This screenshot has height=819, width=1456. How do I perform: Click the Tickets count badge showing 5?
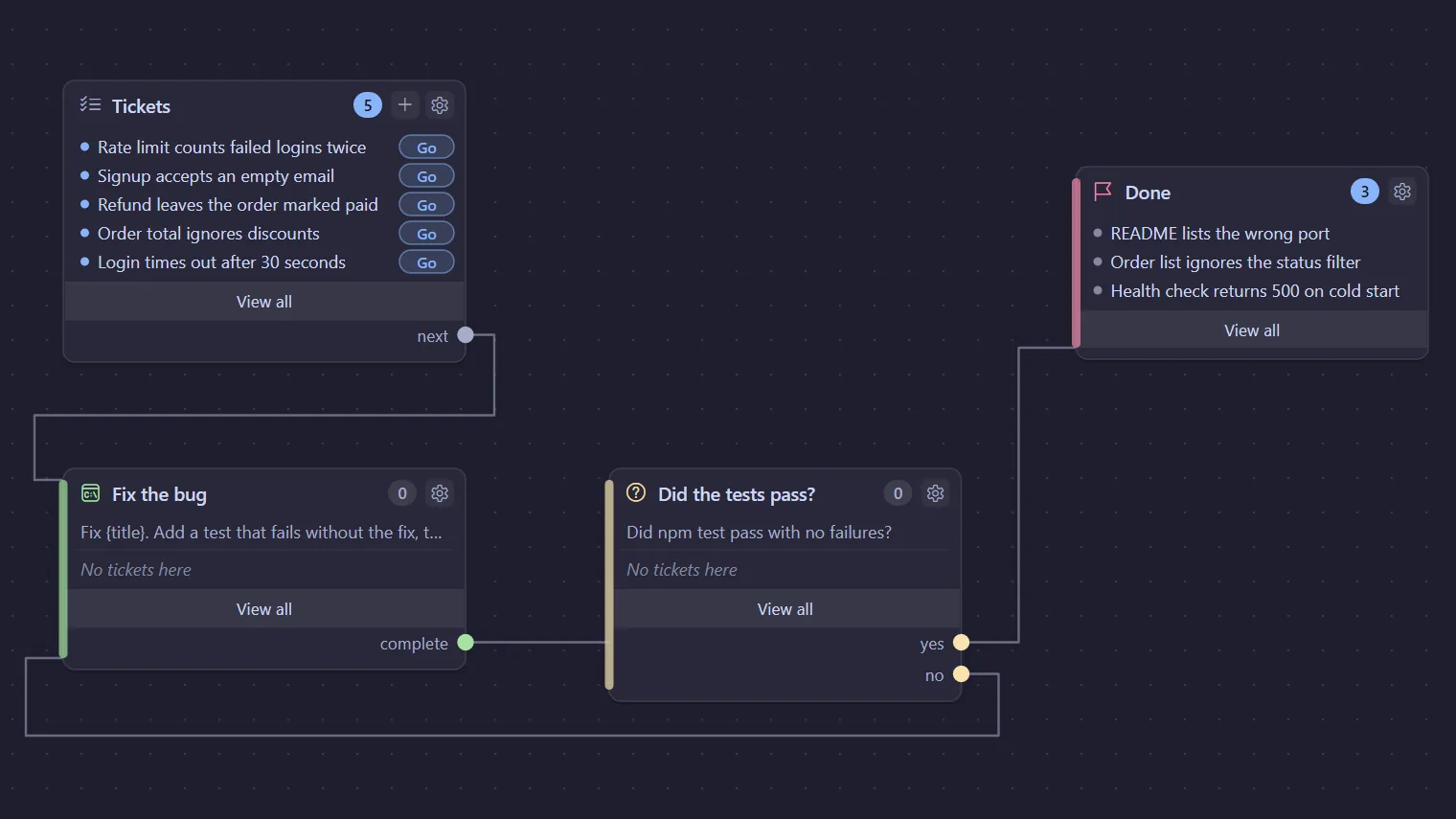(368, 105)
